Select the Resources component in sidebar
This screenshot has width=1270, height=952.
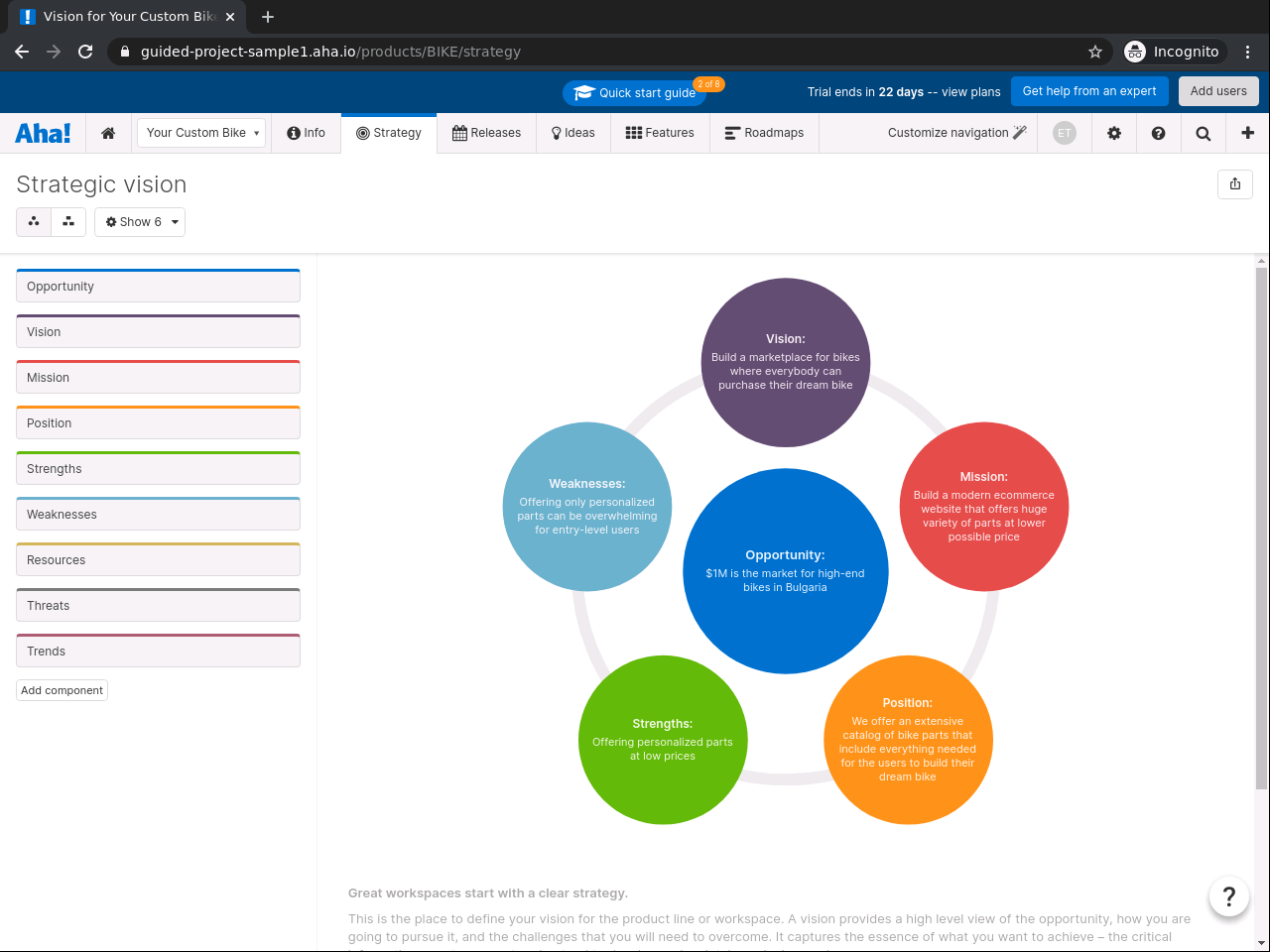(x=158, y=559)
